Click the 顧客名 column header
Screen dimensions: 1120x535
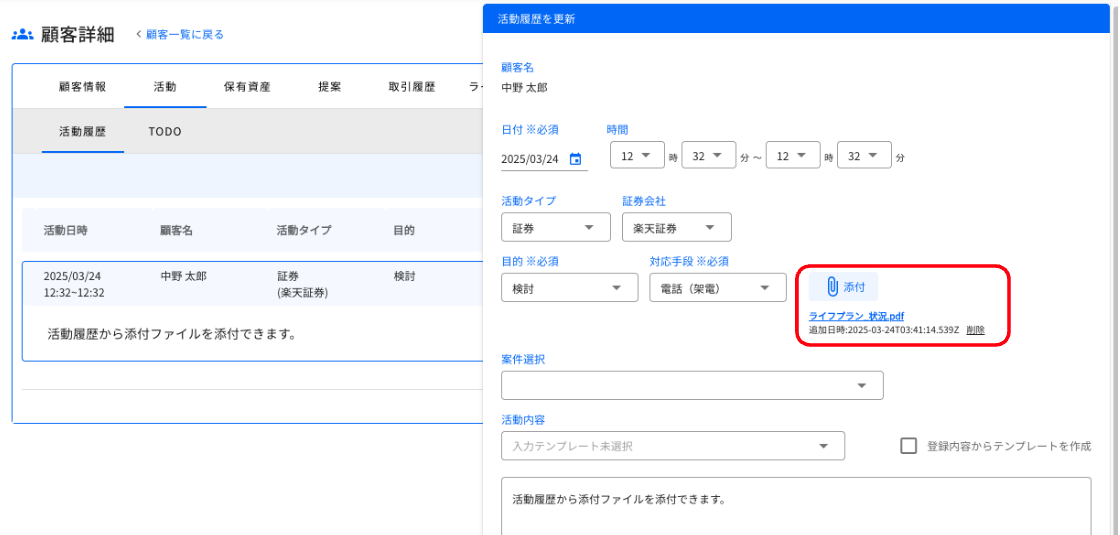176,230
